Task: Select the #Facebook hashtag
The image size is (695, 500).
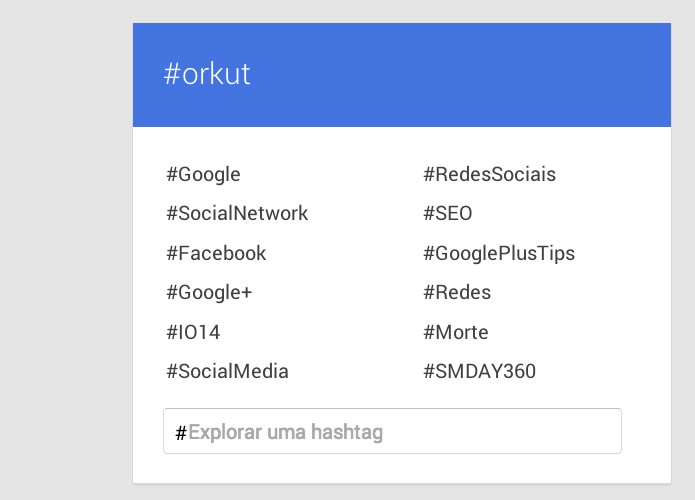Action: click(216, 253)
